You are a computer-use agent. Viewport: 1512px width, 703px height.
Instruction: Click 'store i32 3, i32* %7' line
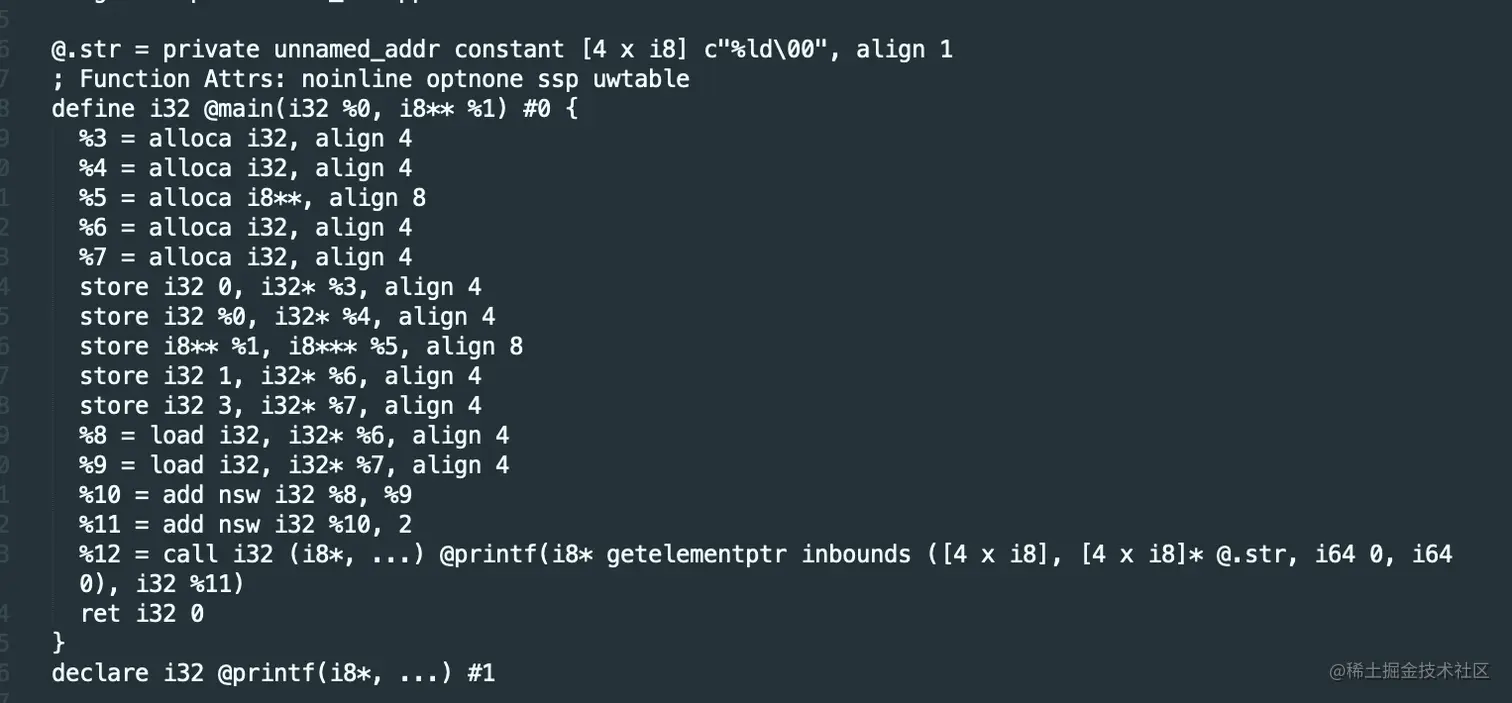281,405
